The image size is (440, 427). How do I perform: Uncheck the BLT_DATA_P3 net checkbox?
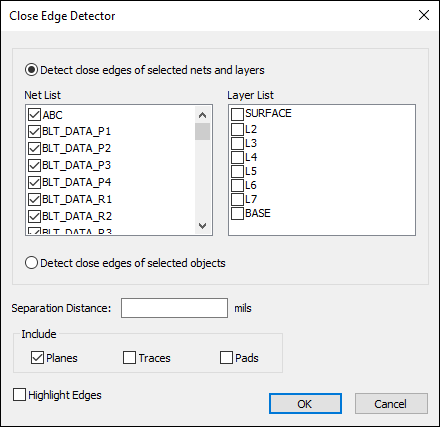(34, 165)
